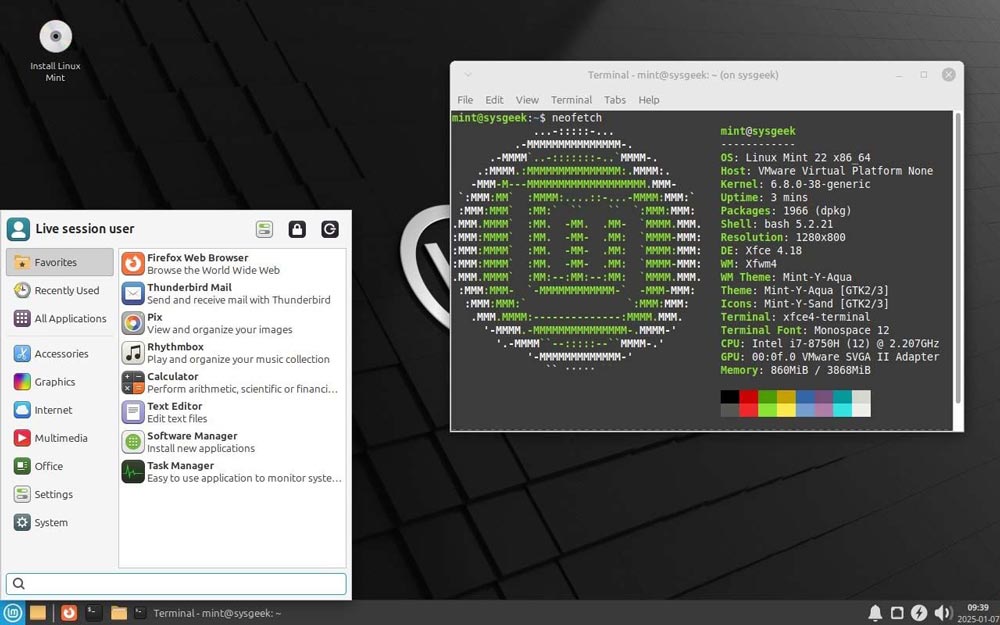The height and width of the screenshot is (625, 1000).
Task: Click the notification bell in the system tray
Action: point(875,613)
